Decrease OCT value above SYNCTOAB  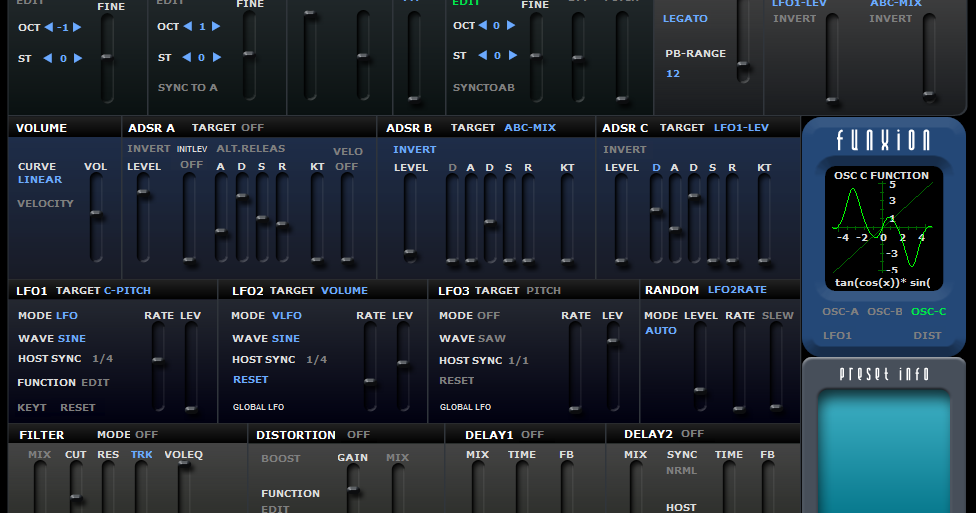(x=482, y=26)
